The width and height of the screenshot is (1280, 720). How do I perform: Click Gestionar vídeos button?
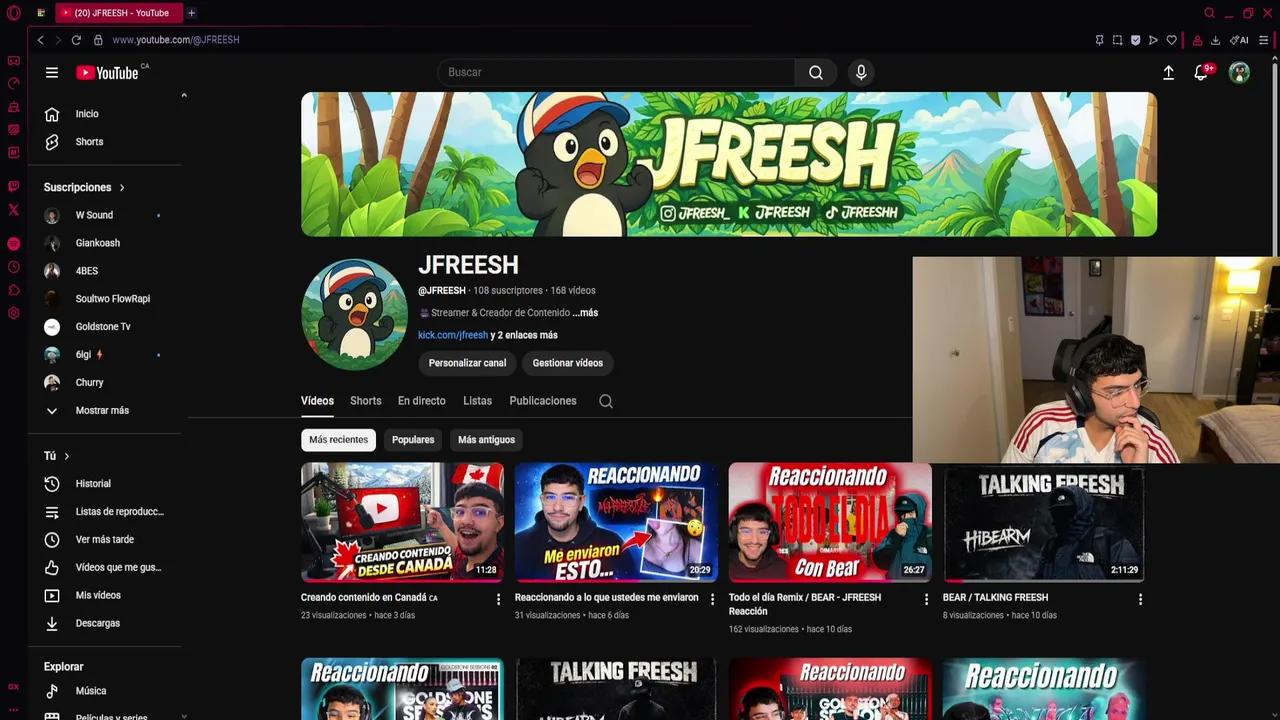(x=567, y=363)
